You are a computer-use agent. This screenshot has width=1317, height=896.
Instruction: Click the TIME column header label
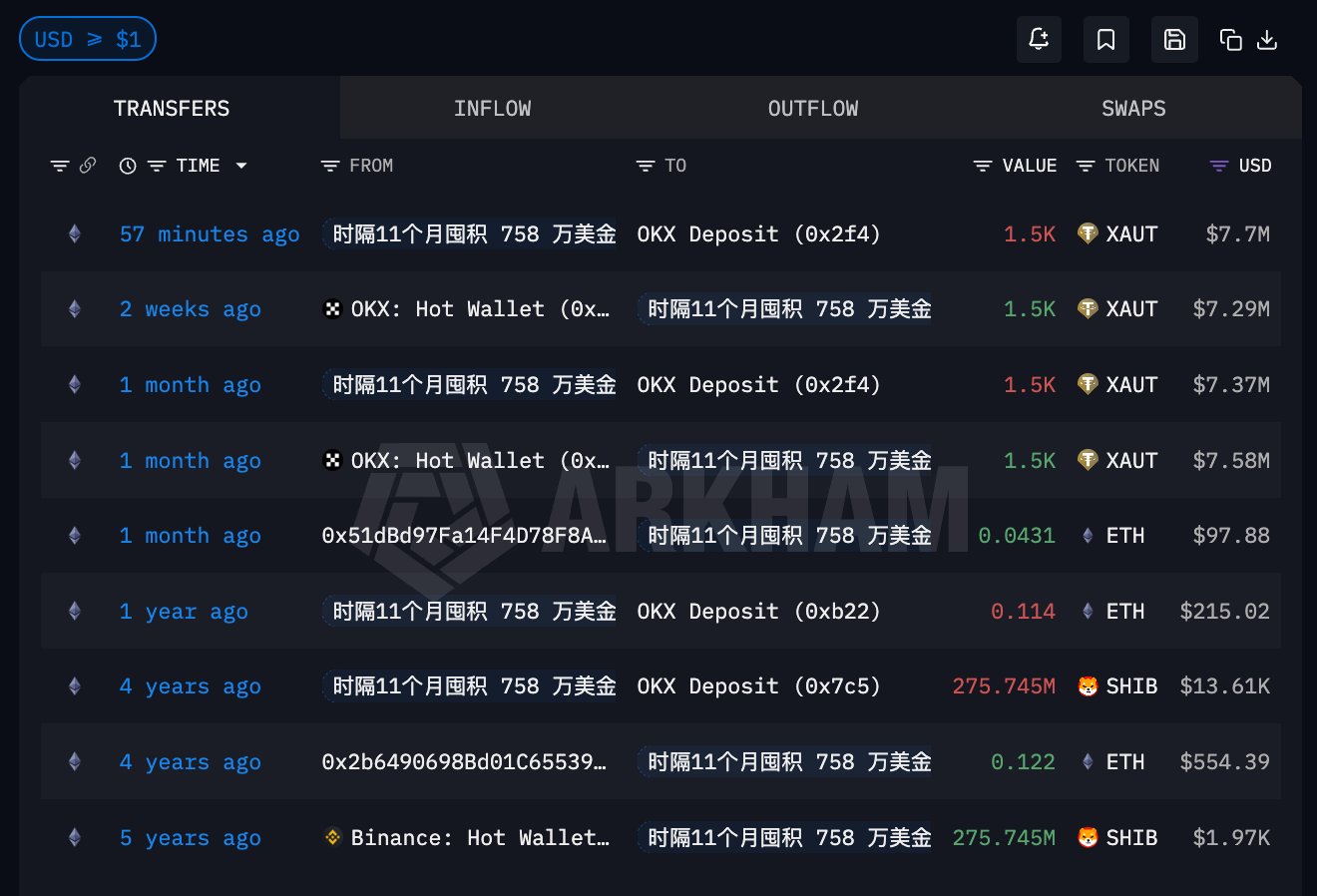[199, 166]
